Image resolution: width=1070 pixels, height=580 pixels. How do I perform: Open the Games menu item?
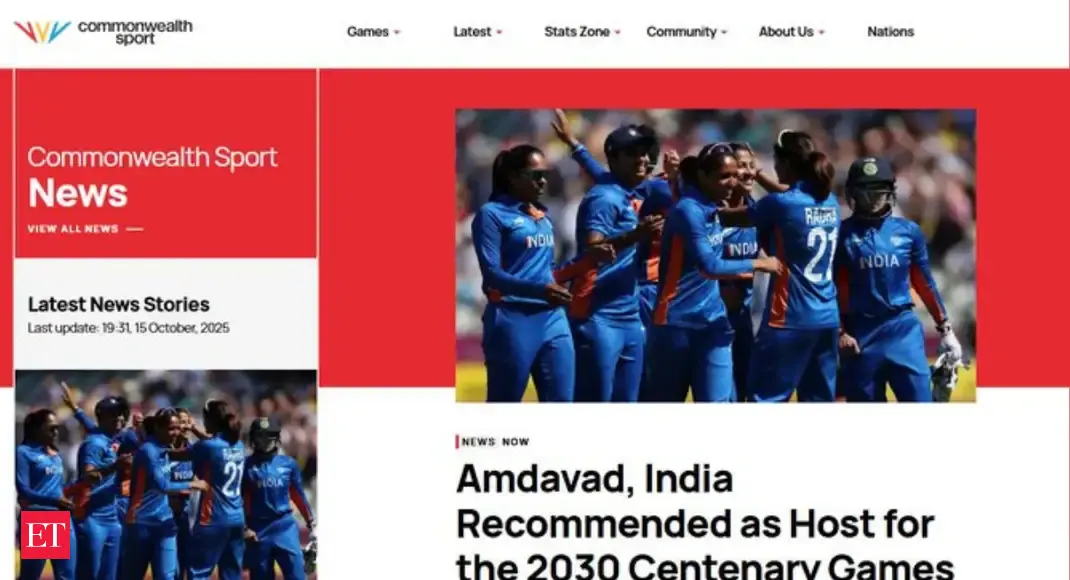(x=368, y=31)
